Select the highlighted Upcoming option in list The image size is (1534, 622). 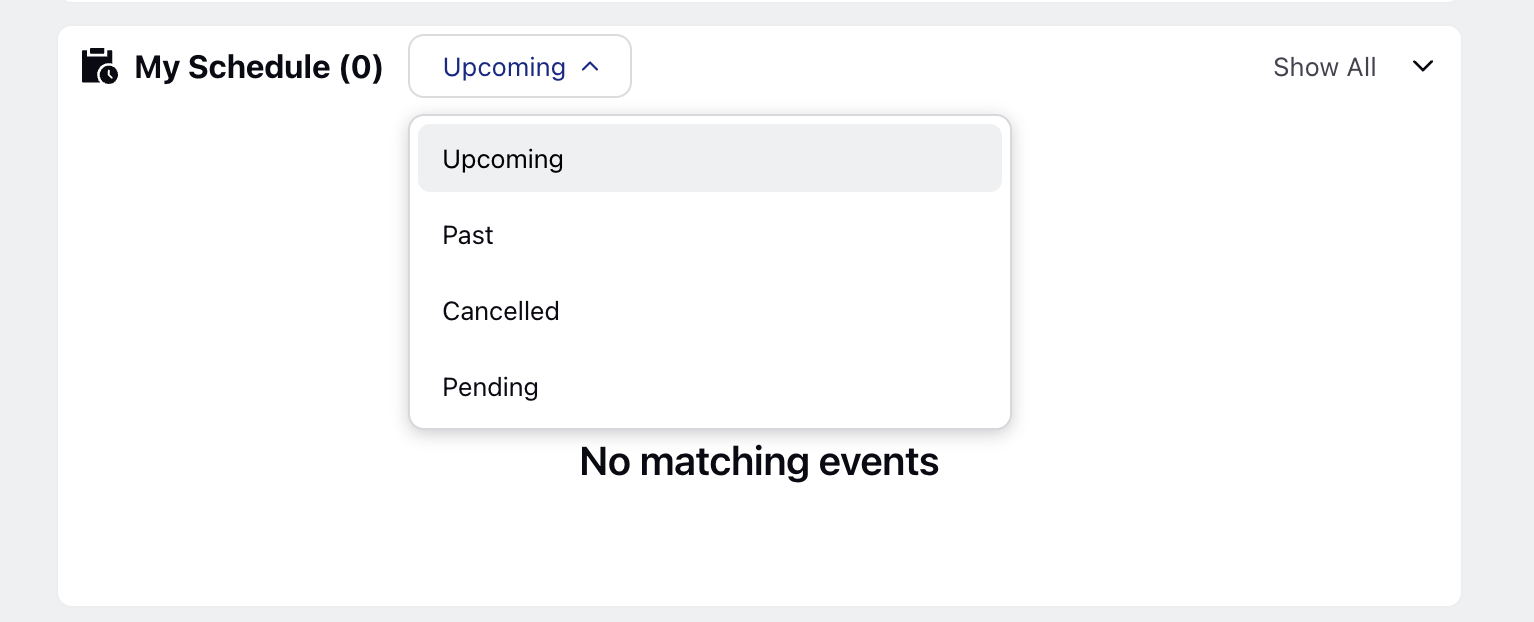coord(710,159)
